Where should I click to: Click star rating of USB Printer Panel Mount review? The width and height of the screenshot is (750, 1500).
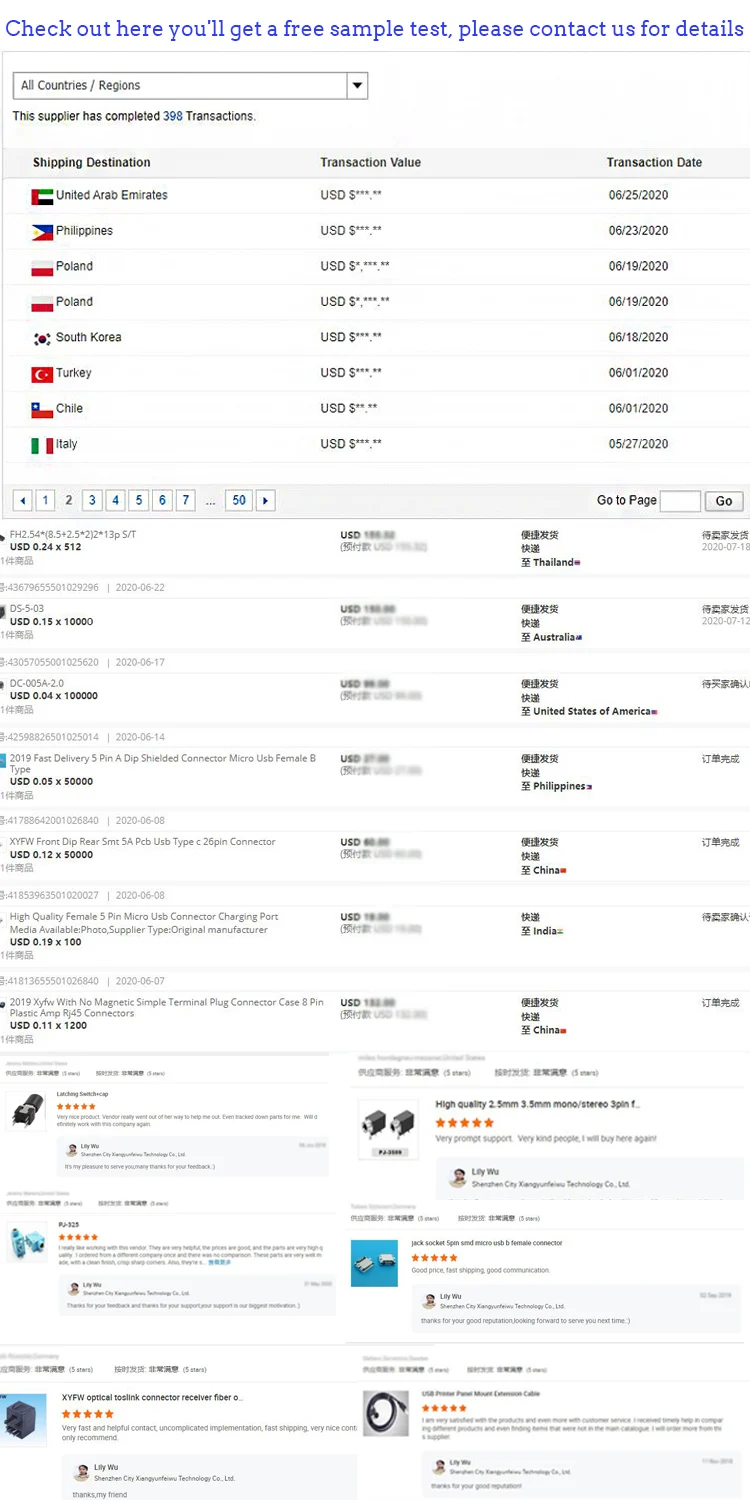click(444, 1408)
